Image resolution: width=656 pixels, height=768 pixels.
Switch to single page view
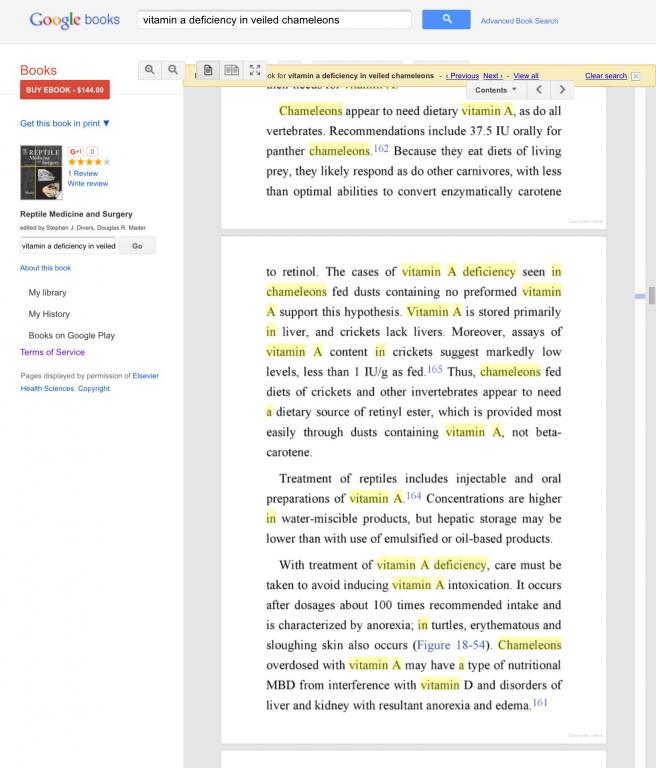[208, 70]
